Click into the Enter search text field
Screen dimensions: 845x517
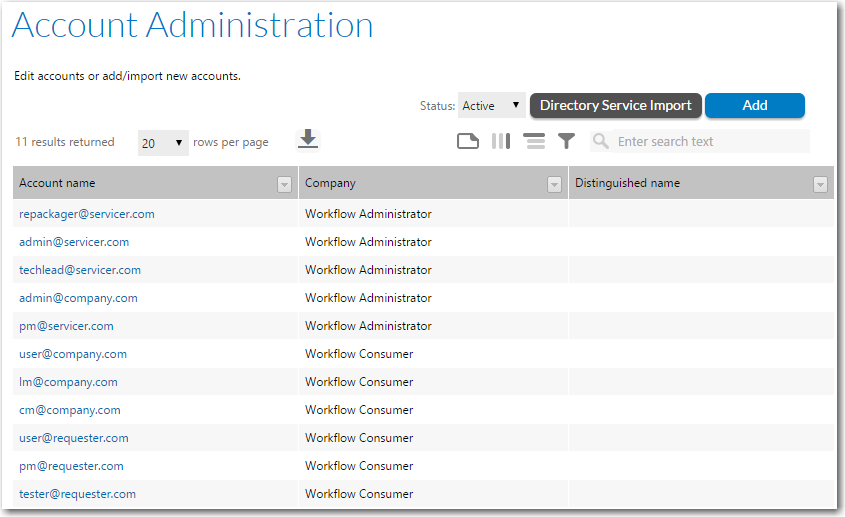coord(710,142)
